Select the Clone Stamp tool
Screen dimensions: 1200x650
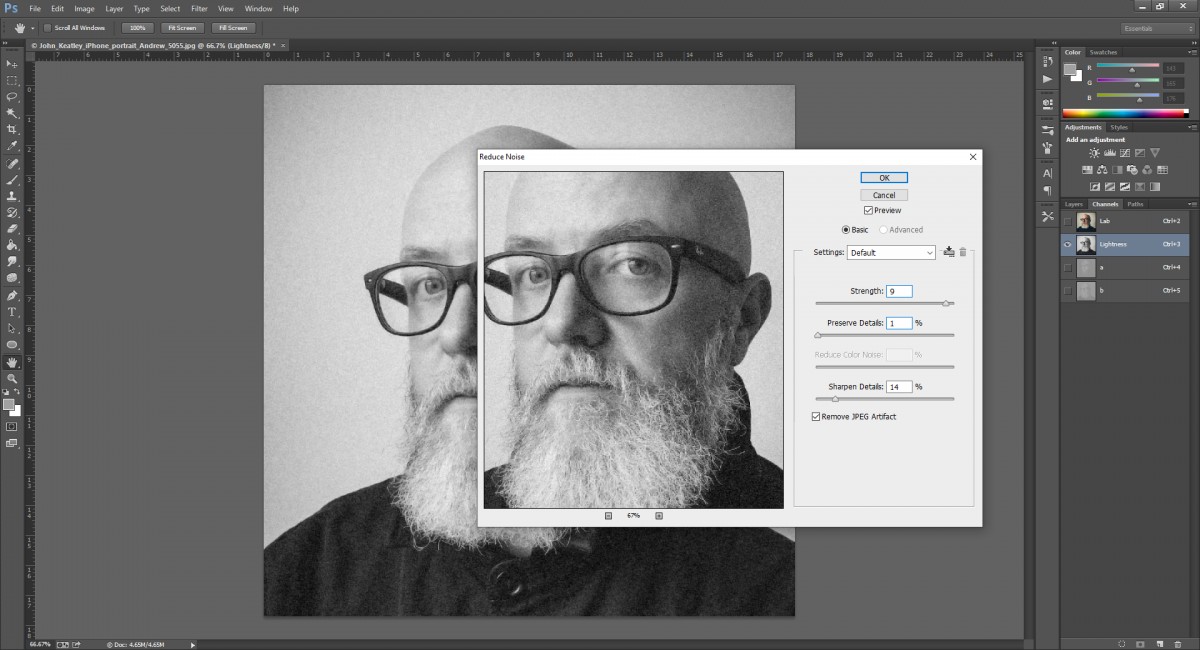(12, 197)
